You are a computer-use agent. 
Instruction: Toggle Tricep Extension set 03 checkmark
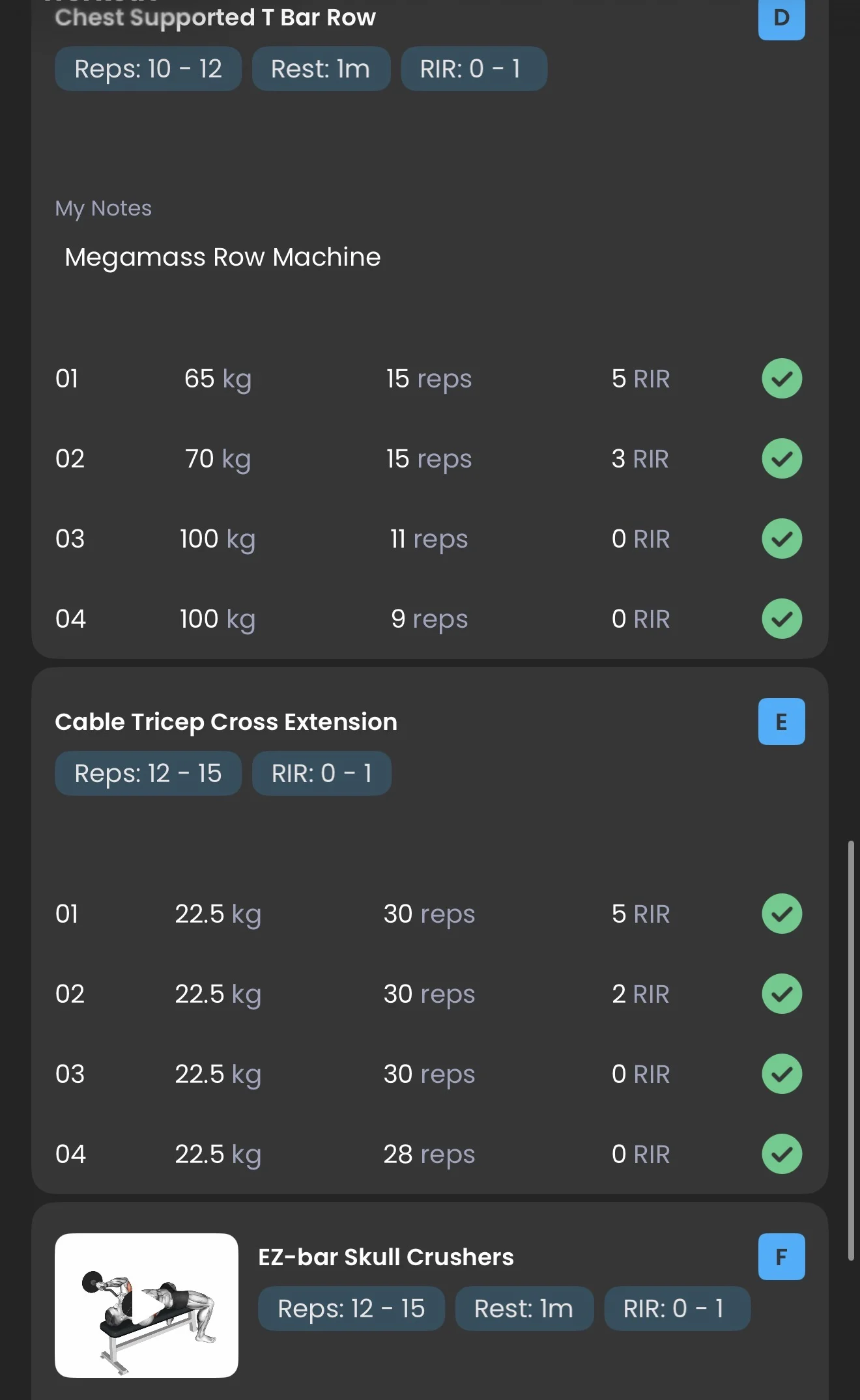coord(782,1074)
